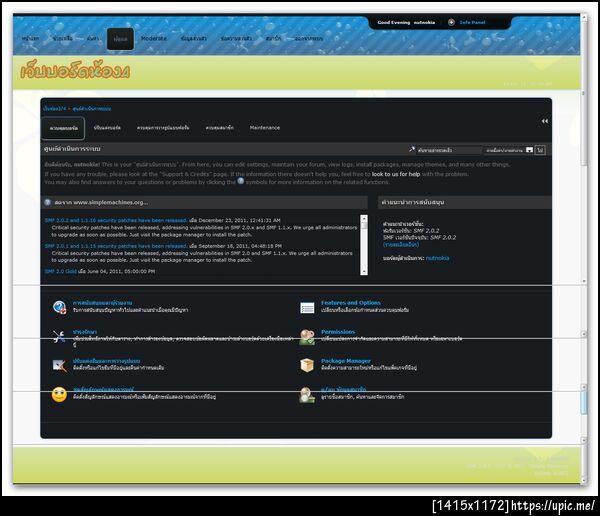This screenshot has width=600, height=516.
Task: Click the first item in top navigation bar
Action: [x=30, y=38]
